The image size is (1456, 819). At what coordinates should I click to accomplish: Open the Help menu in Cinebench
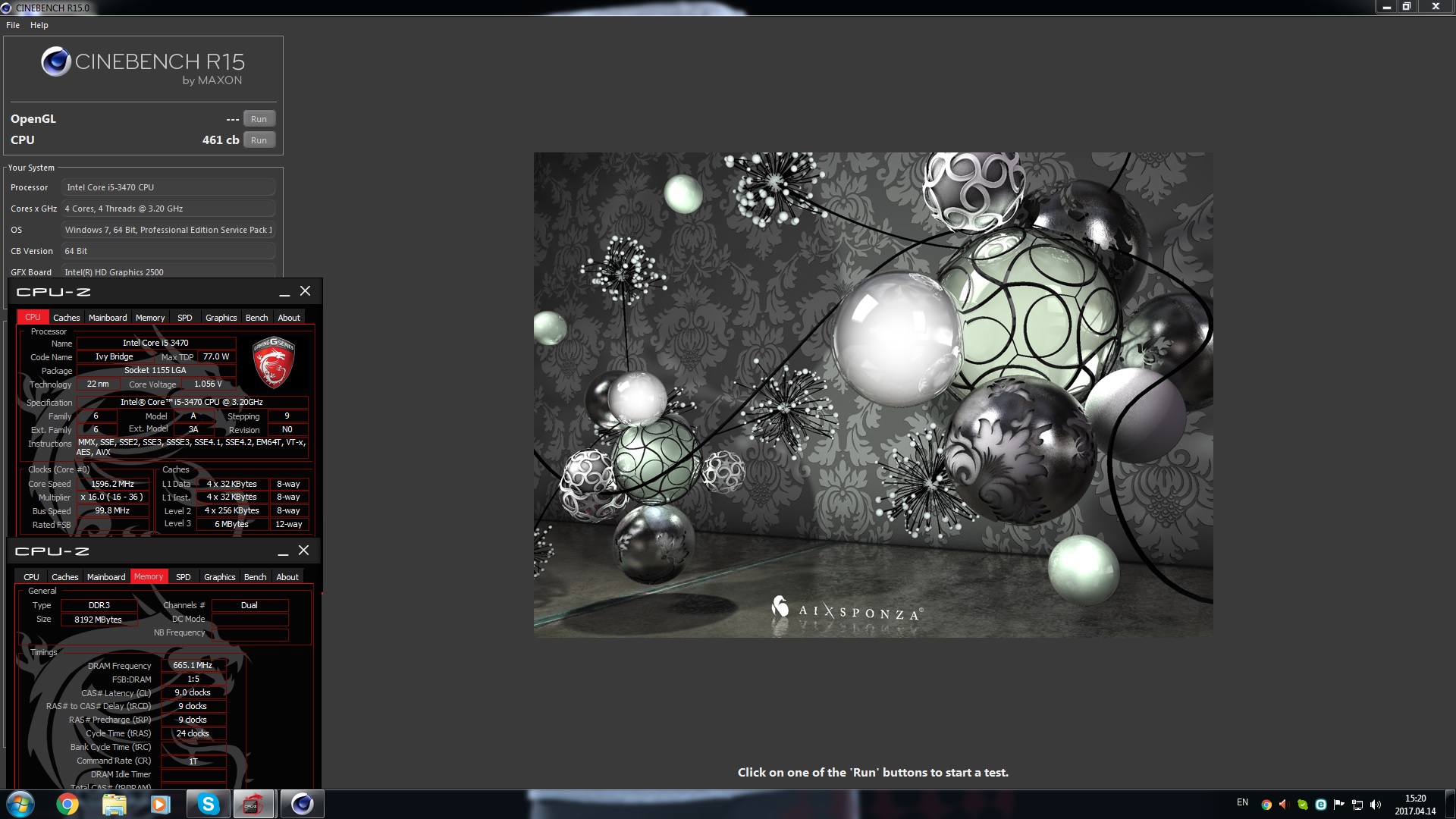pyautogui.click(x=39, y=25)
